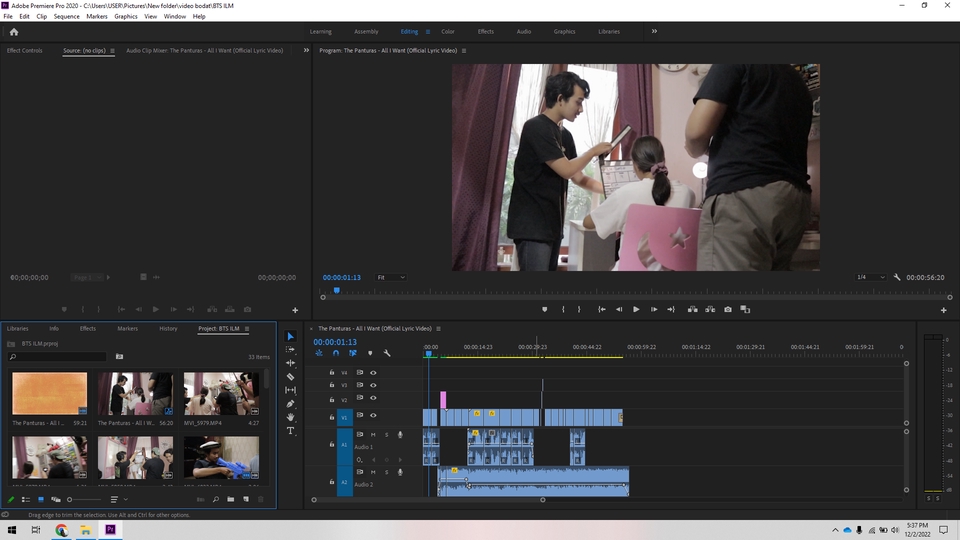Screen dimensions: 960x540
Task: Toggle Linked Selection in timeline
Action: (x=353, y=353)
